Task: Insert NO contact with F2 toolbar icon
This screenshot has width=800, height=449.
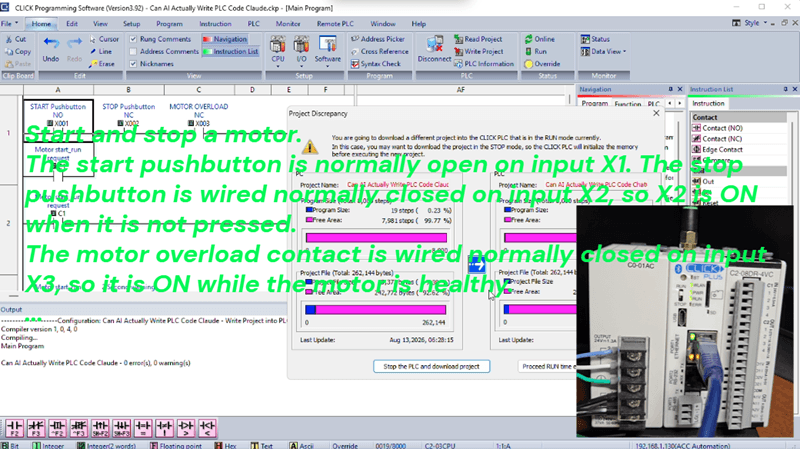Action: [14, 428]
